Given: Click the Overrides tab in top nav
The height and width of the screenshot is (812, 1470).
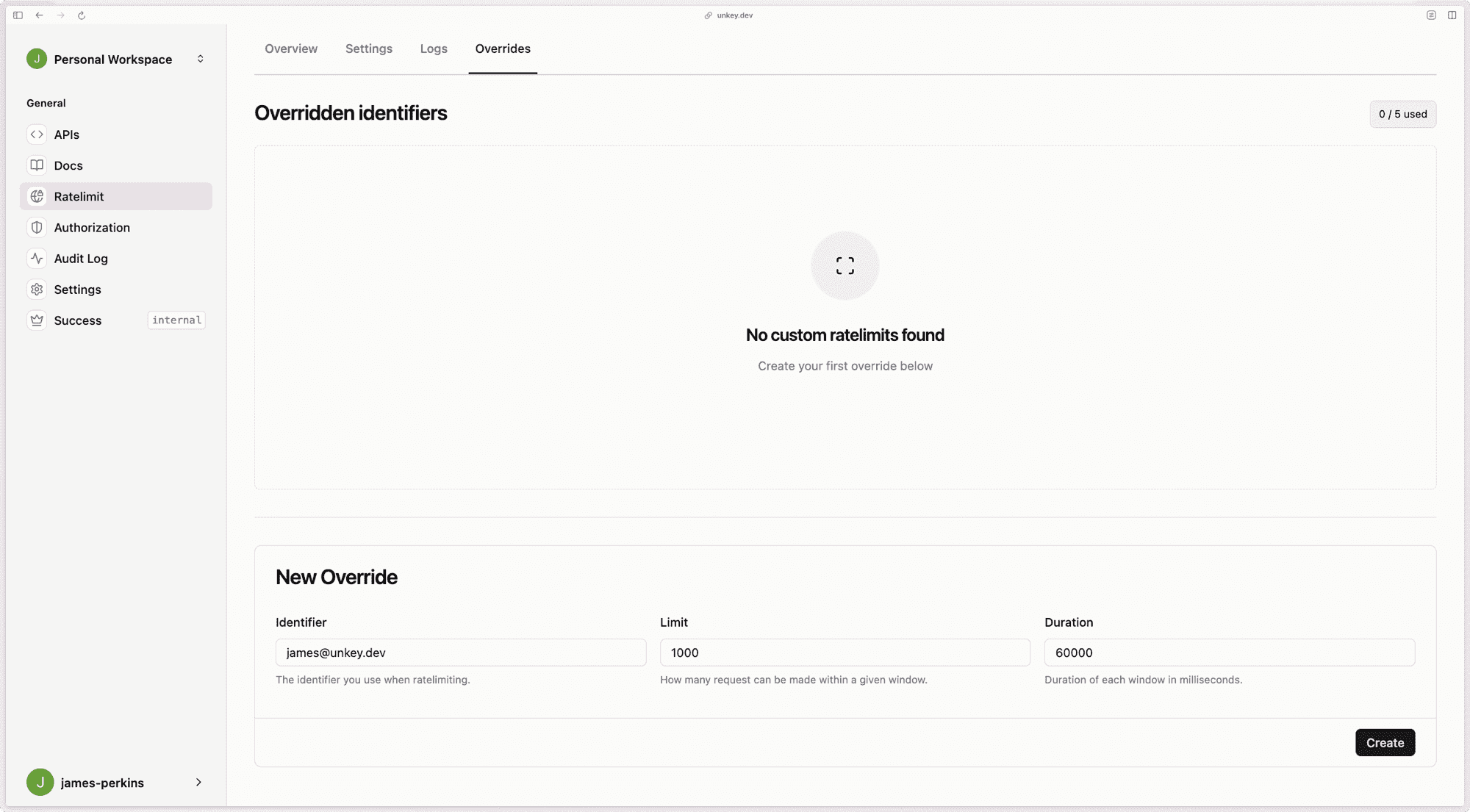Looking at the screenshot, I should (x=503, y=48).
